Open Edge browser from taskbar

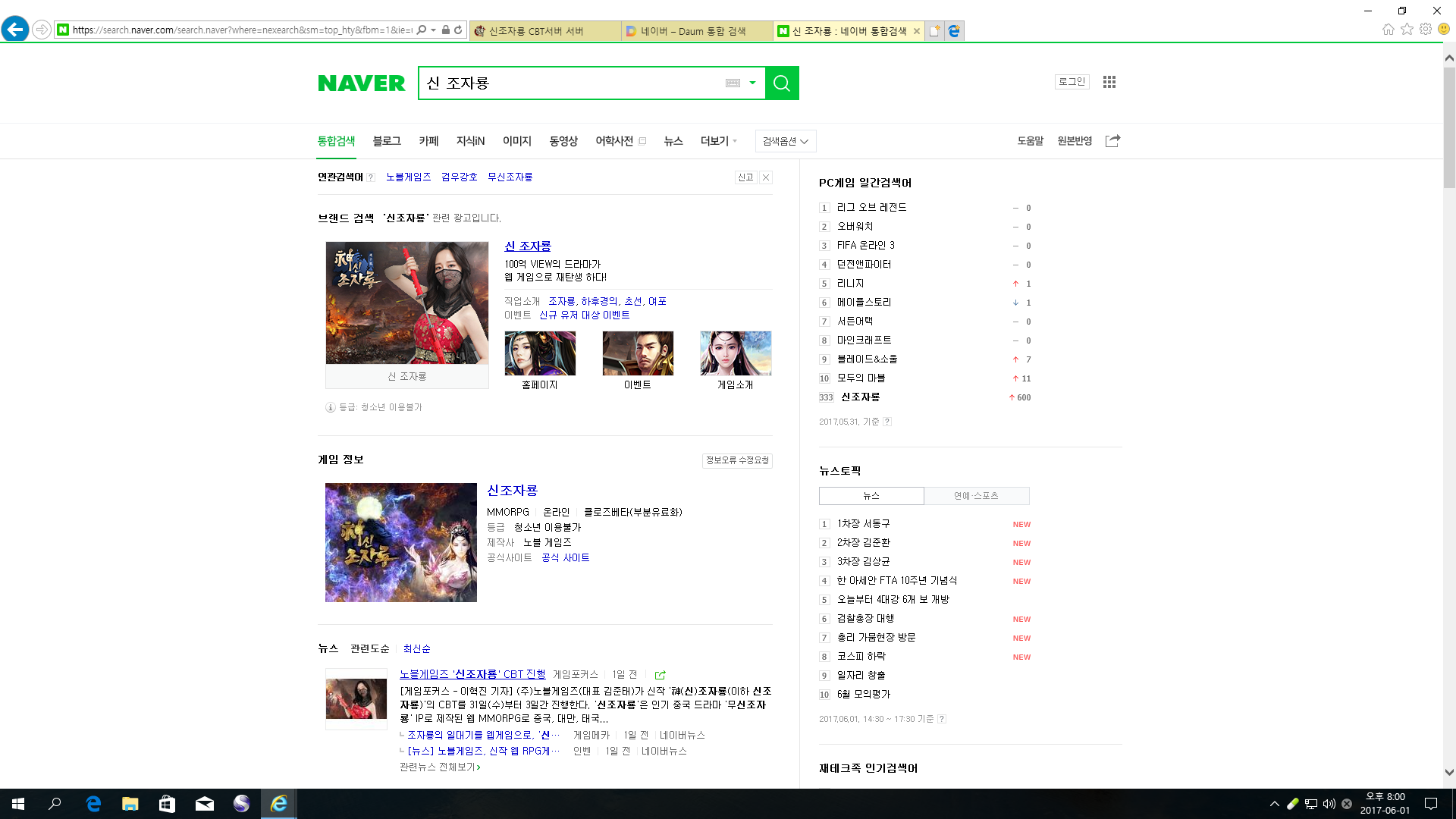(x=93, y=804)
